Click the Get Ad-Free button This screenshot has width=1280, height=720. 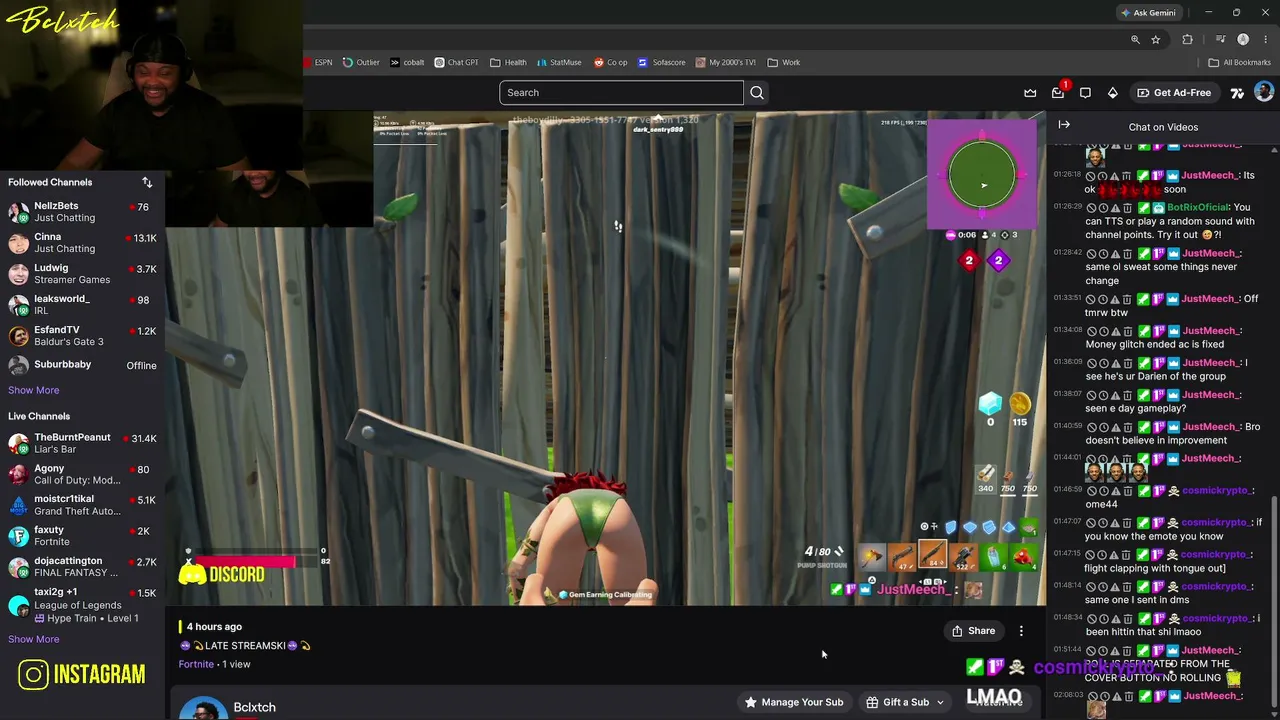click(x=1174, y=93)
